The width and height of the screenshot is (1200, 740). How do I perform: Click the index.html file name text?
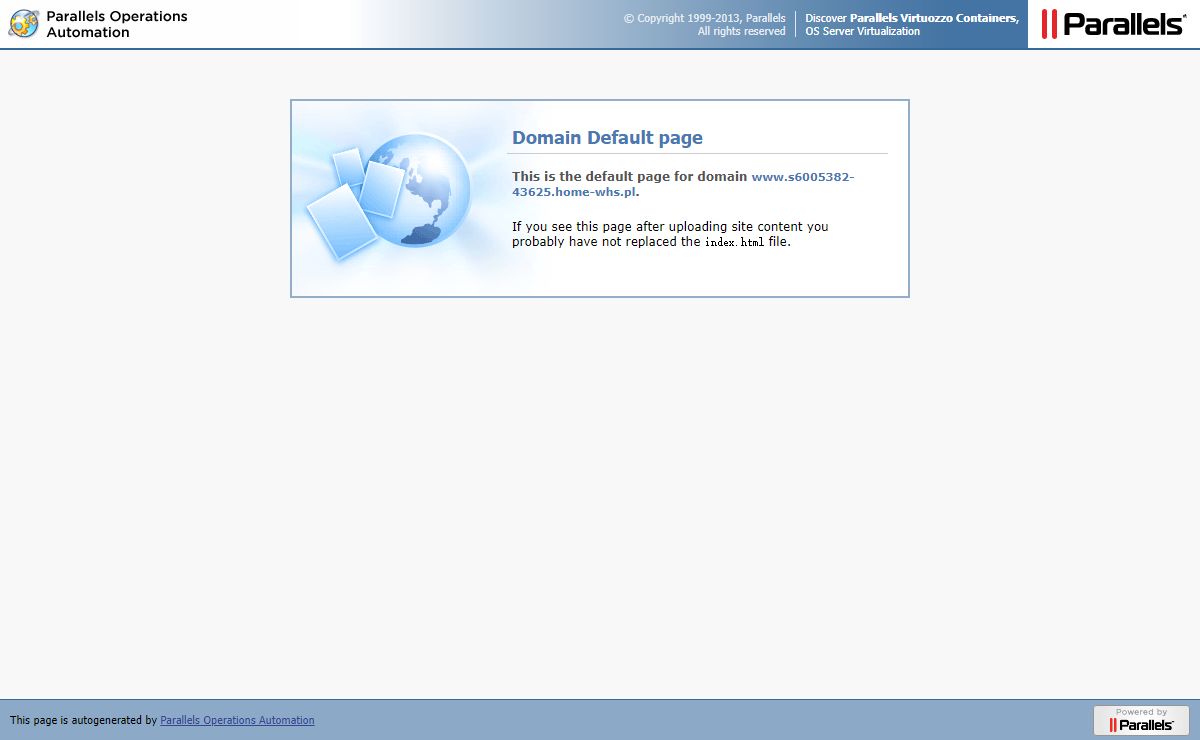(x=734, y=242)
